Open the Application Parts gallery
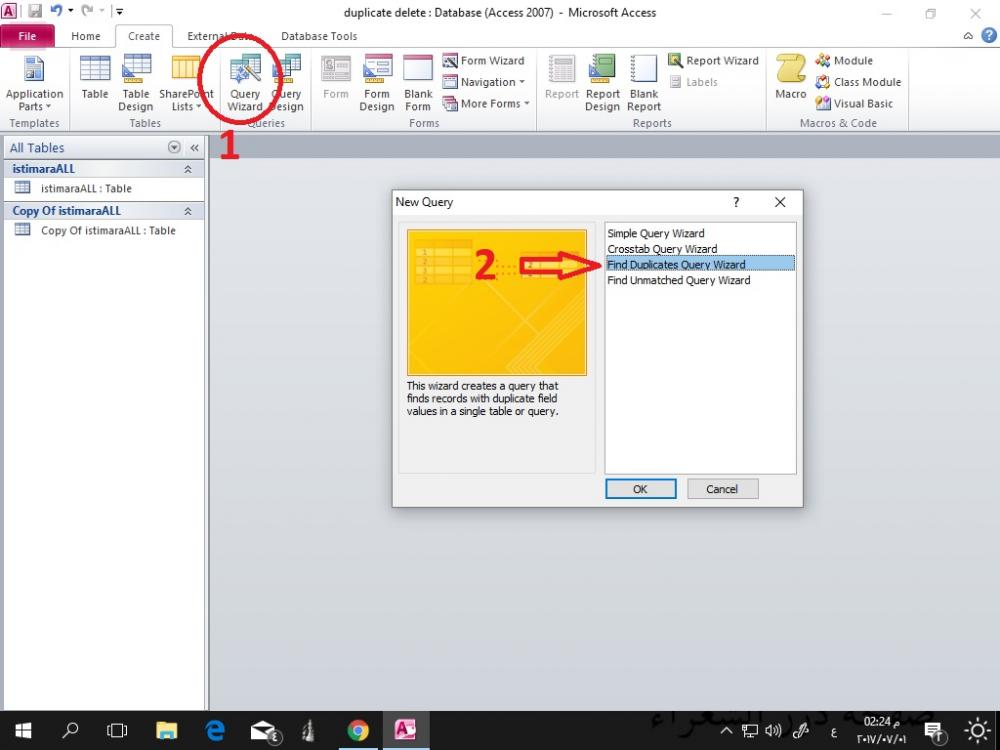1000x750 pixels. [34, 84]
